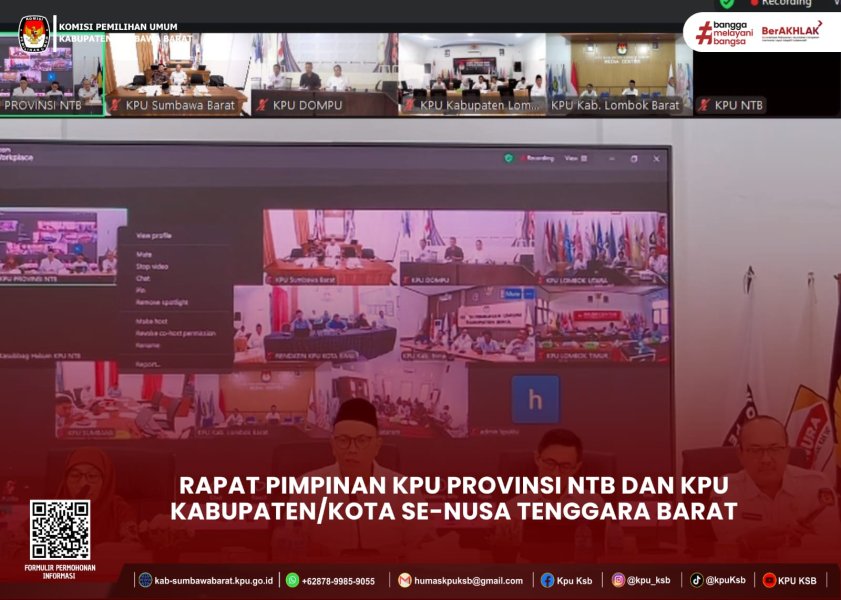Open the View layout dropdown in the meeting window

[x=572, y=158]
